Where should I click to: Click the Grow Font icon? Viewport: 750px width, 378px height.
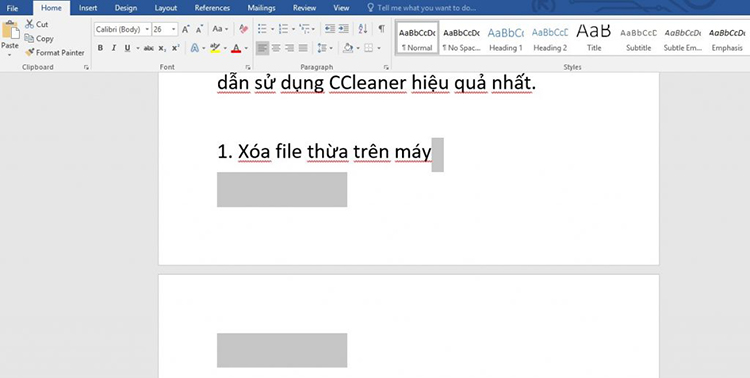click(x=186, y=29)
